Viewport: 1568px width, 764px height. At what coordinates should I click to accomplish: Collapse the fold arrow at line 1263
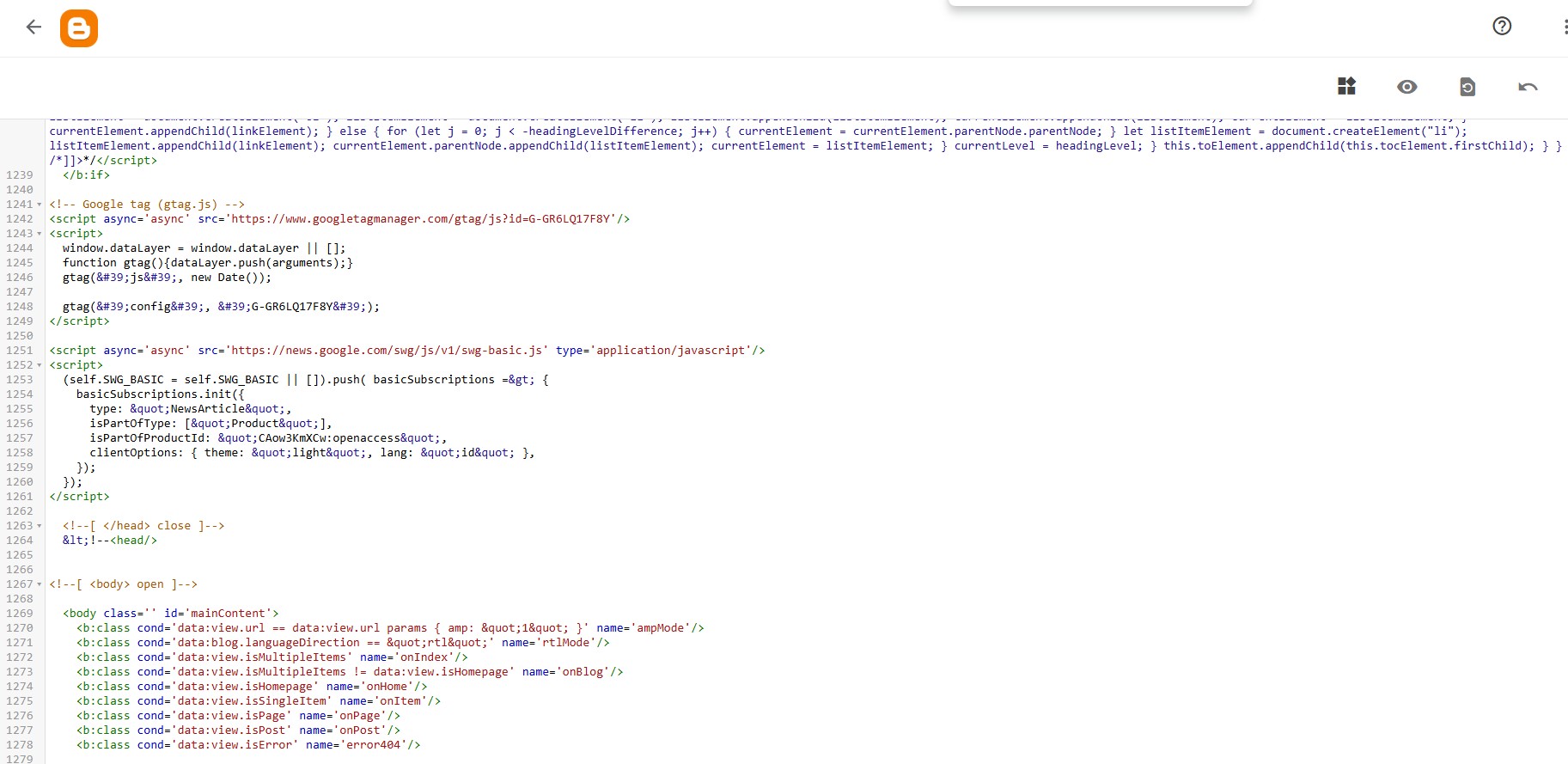pyautogui.click(x=40, y=526)
